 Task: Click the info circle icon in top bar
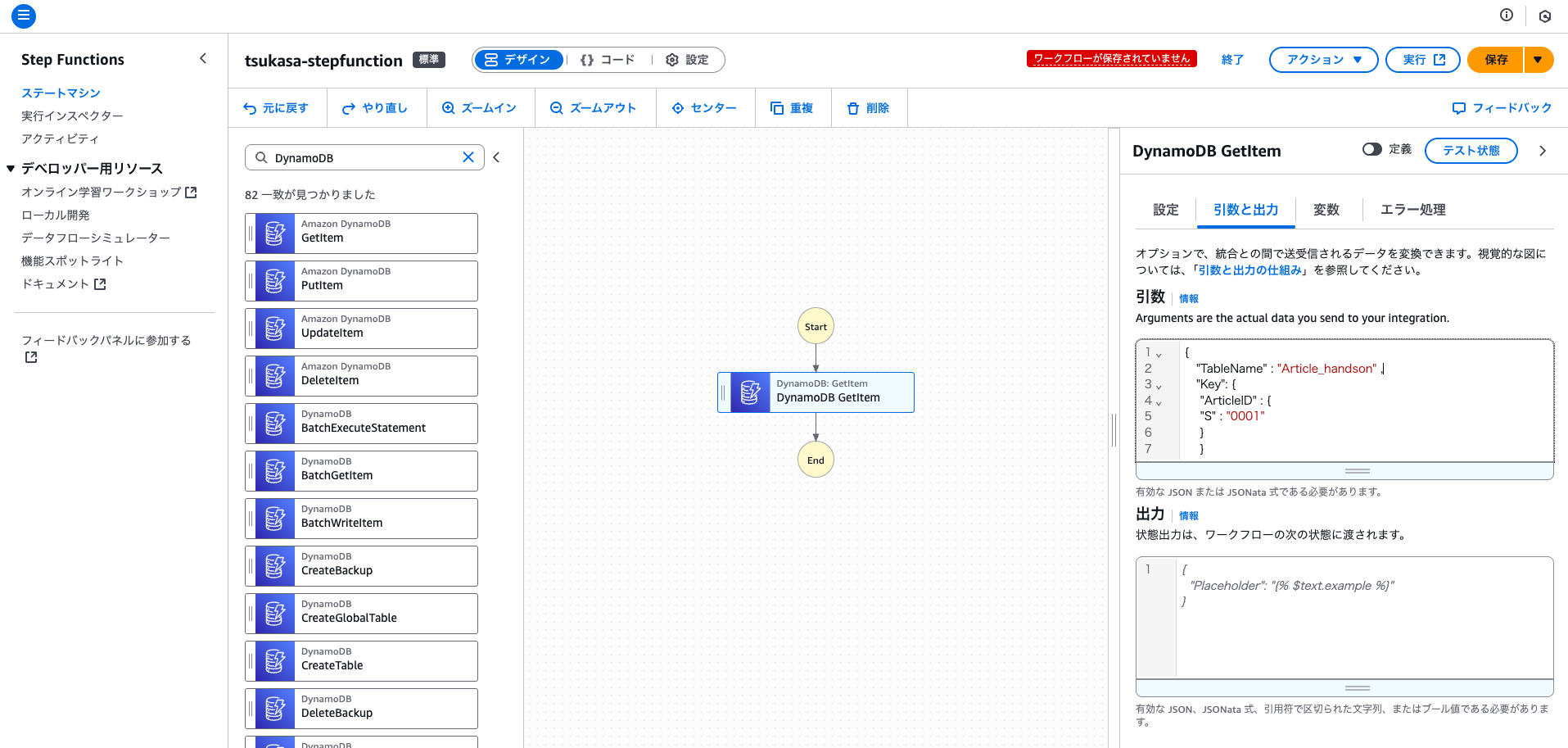[x=1506, y=15]
